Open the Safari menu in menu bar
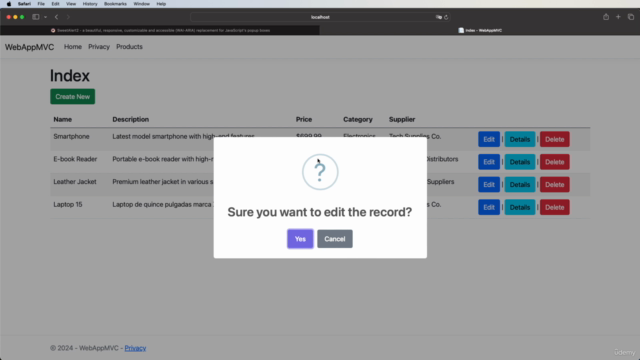640x360 pixels. (x=24, y=4)
